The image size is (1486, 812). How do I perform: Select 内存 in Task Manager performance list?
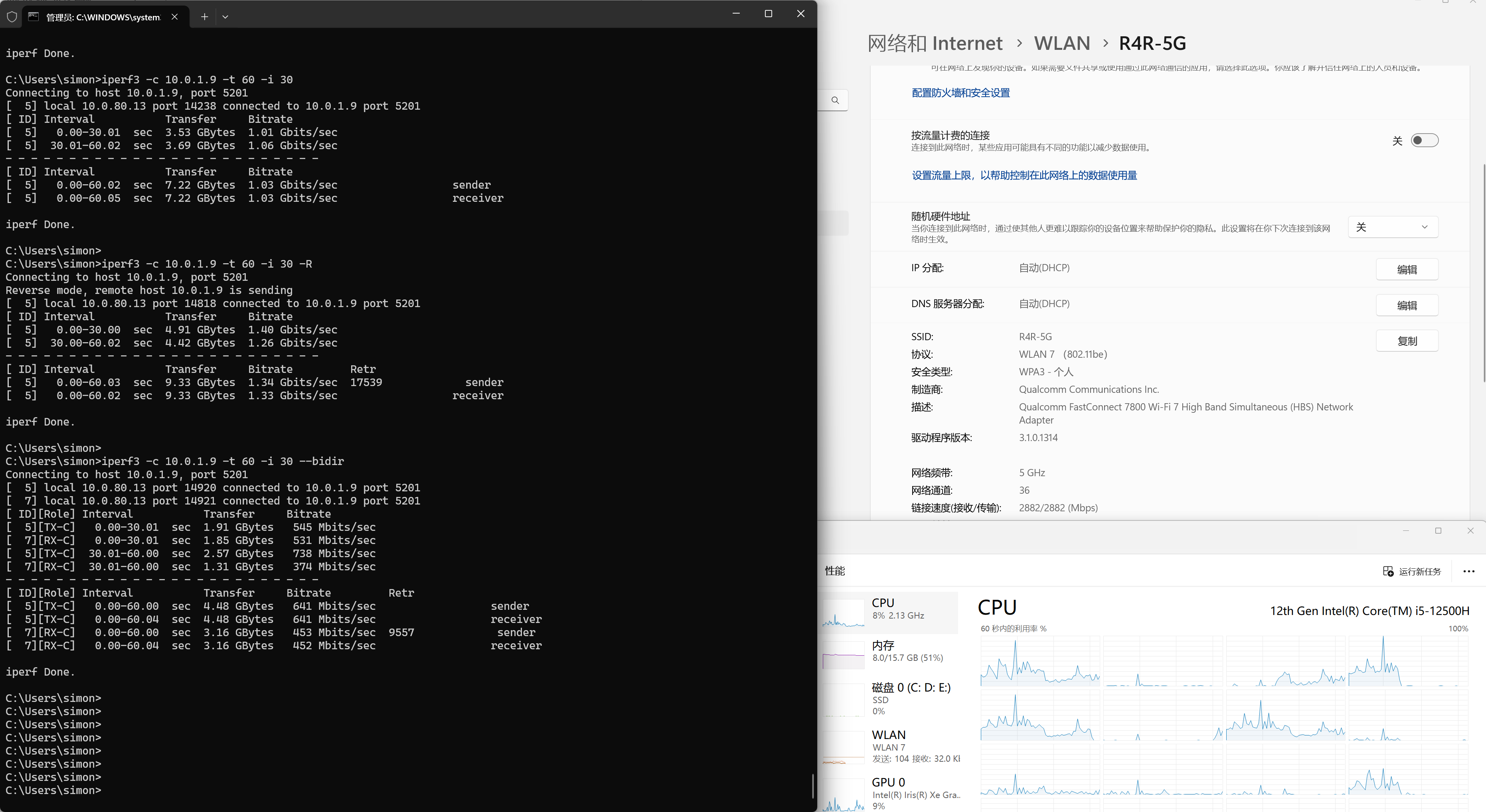pos(889,655)
